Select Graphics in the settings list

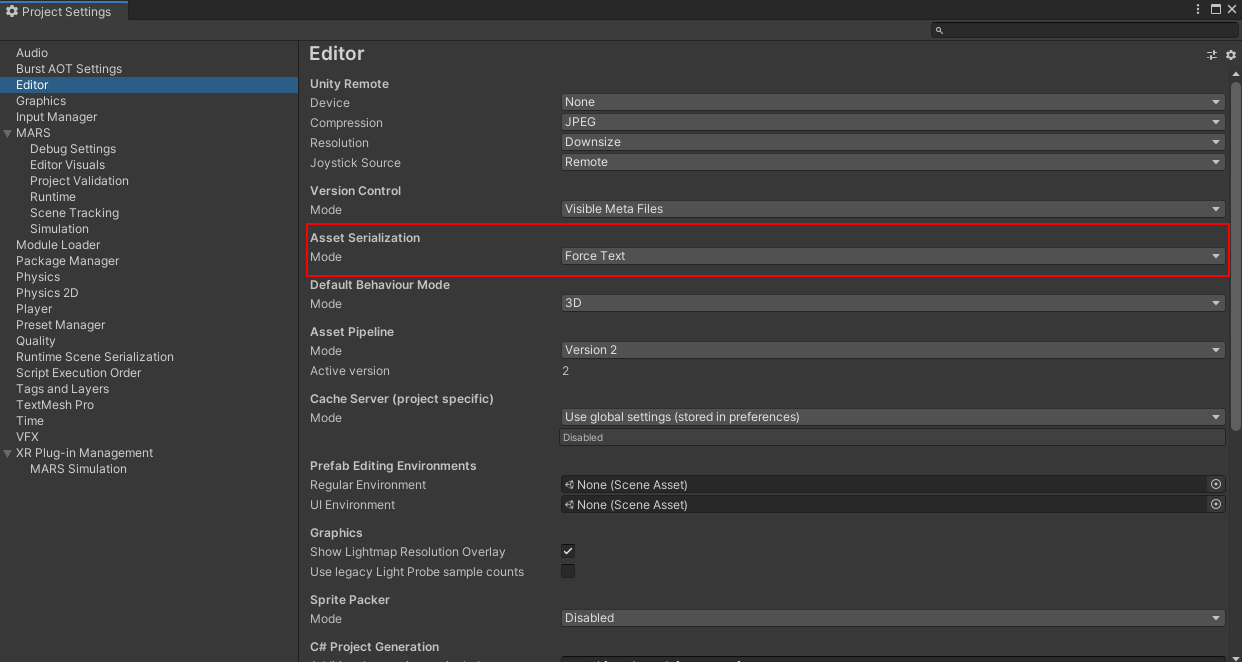(41, 101)
